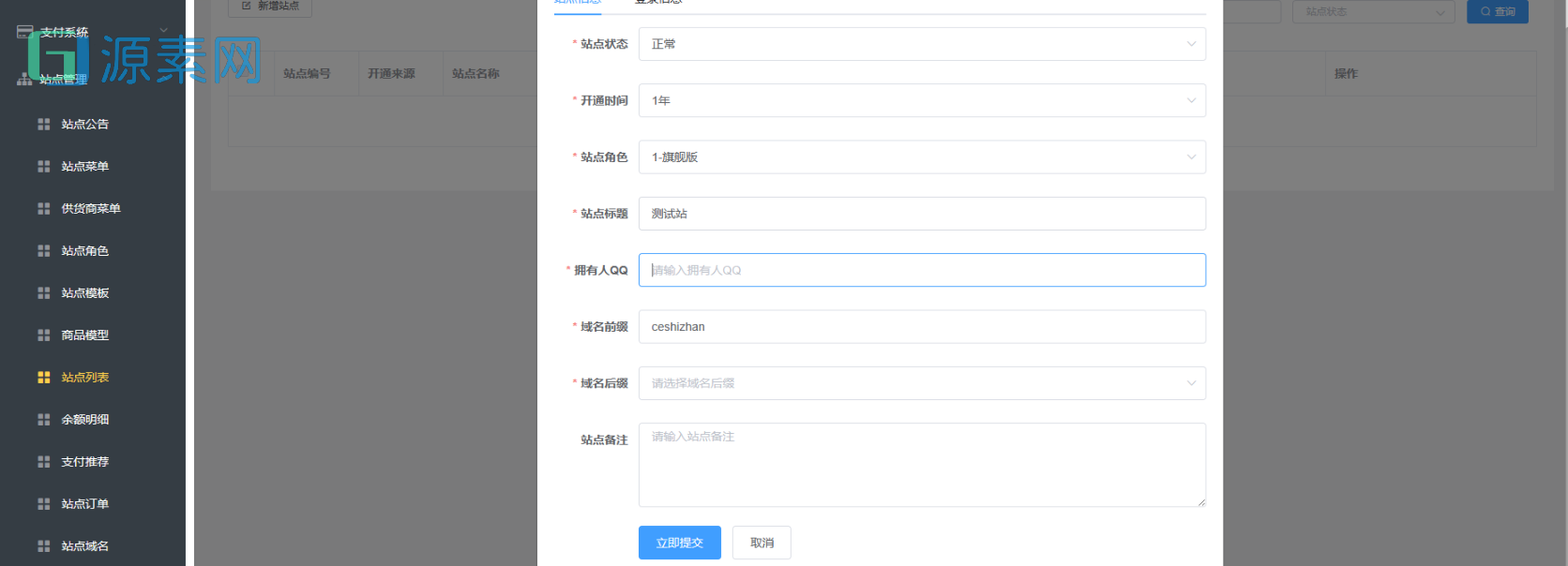Open the 站点角色 dropdown showing 1-旗舰版
The width and height of the screenshot is (1568, 566).
tap(922, 156)
